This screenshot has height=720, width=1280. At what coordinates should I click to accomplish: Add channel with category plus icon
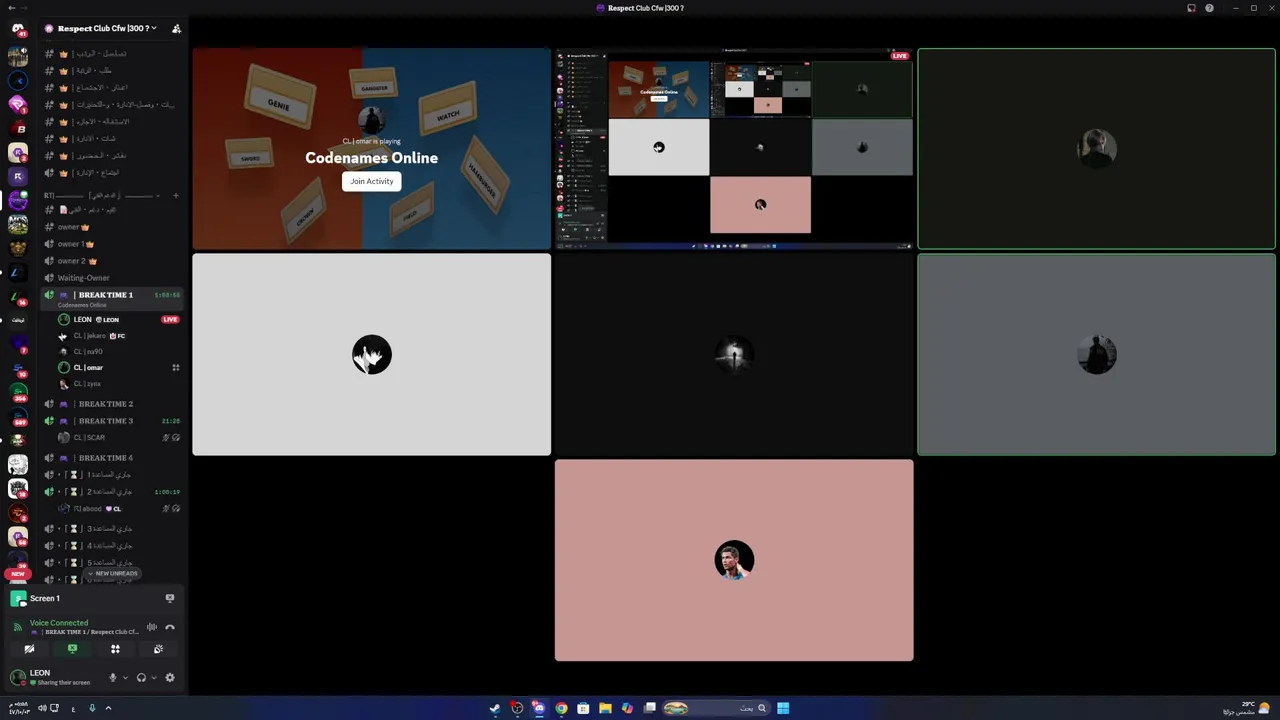click(176, 196)
